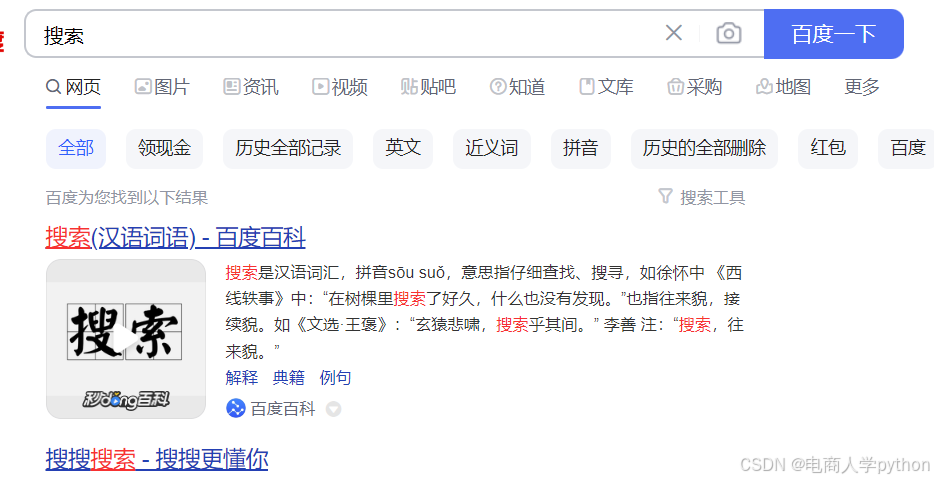Expand the 更多 menu
The image size is (934, 480).
[862, 87]
